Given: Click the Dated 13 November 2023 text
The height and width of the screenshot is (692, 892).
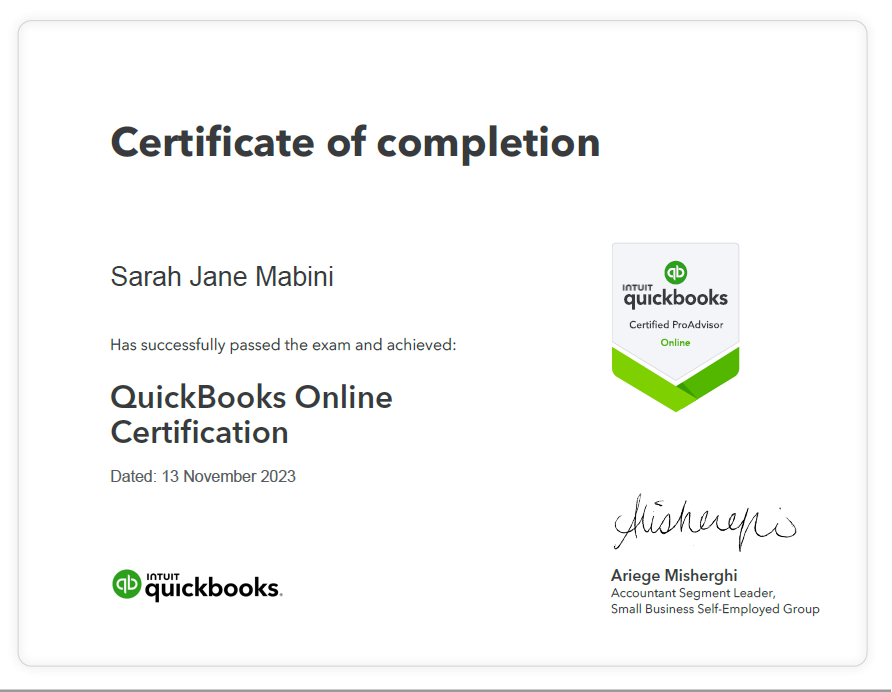Looking at the screenshot, I should [x=203, y=476].
